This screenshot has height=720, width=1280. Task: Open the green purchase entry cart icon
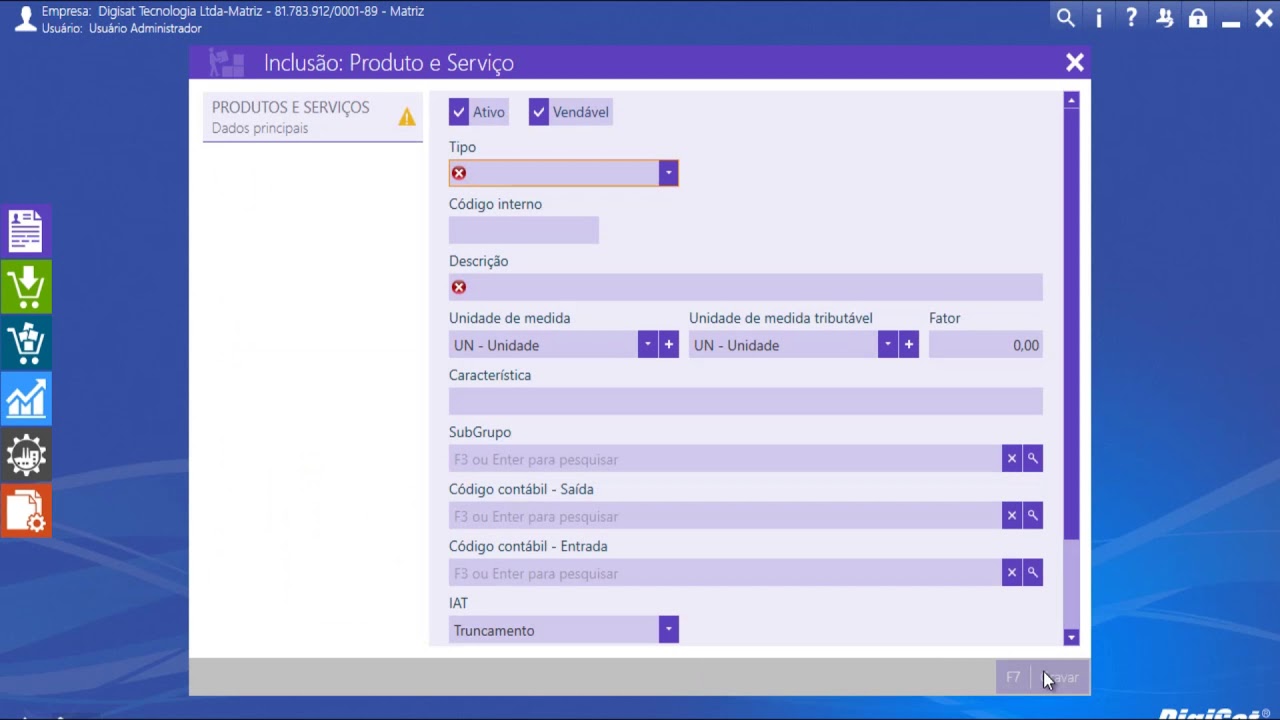point(26,287)
